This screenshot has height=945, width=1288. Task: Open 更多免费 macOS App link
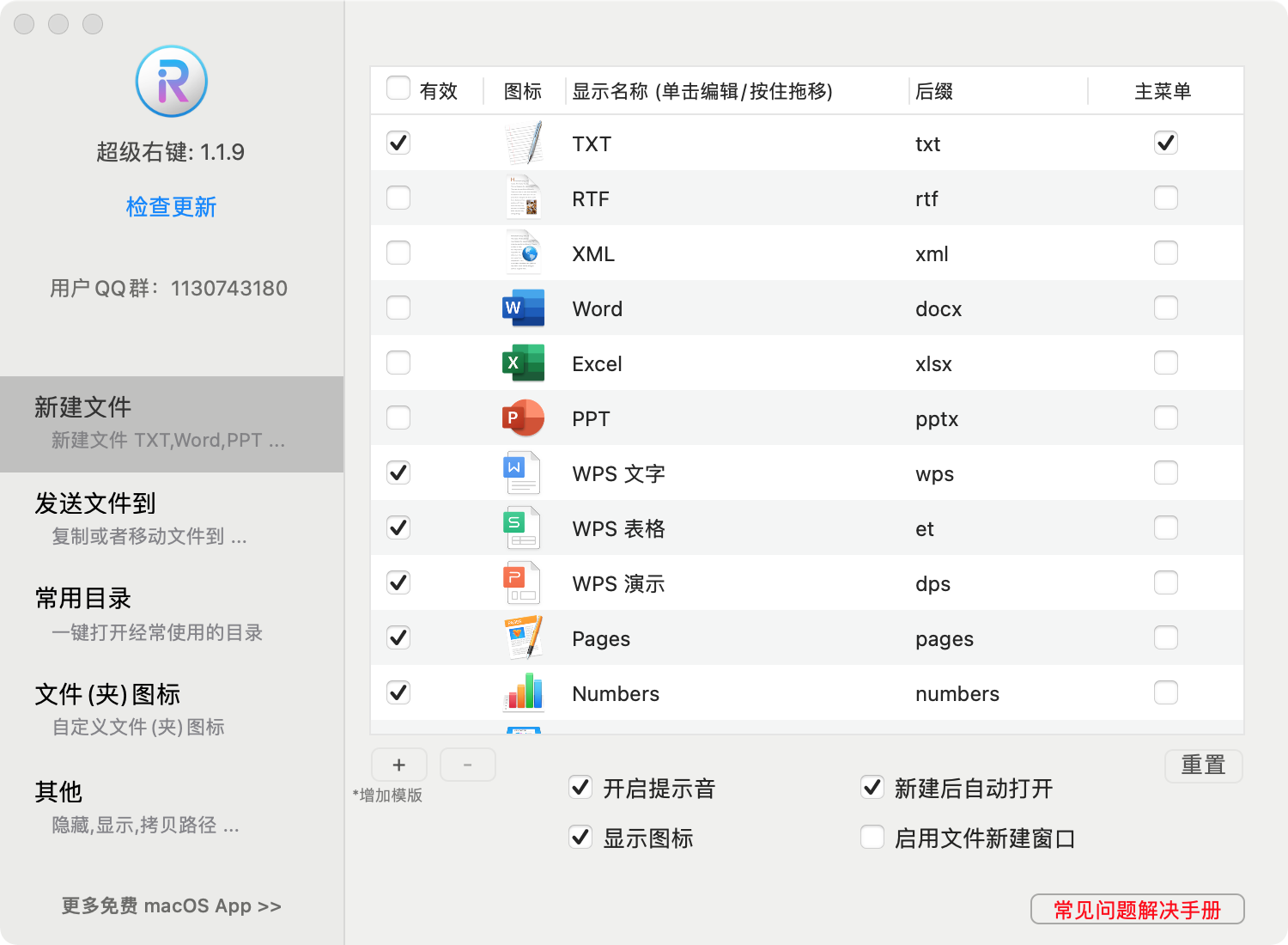click(171, 906)
